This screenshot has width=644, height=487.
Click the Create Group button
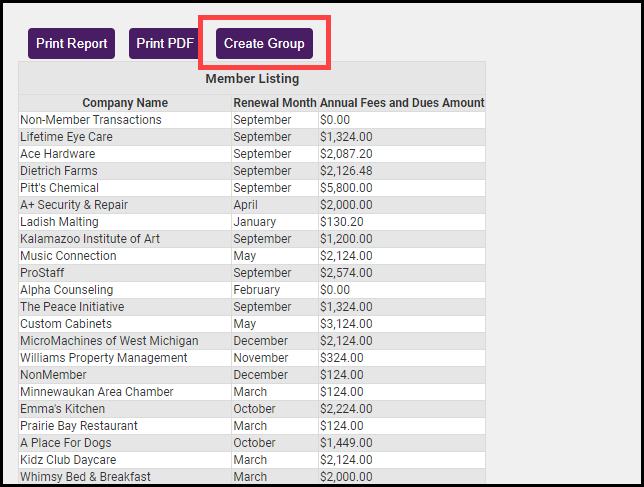(264, 44)
